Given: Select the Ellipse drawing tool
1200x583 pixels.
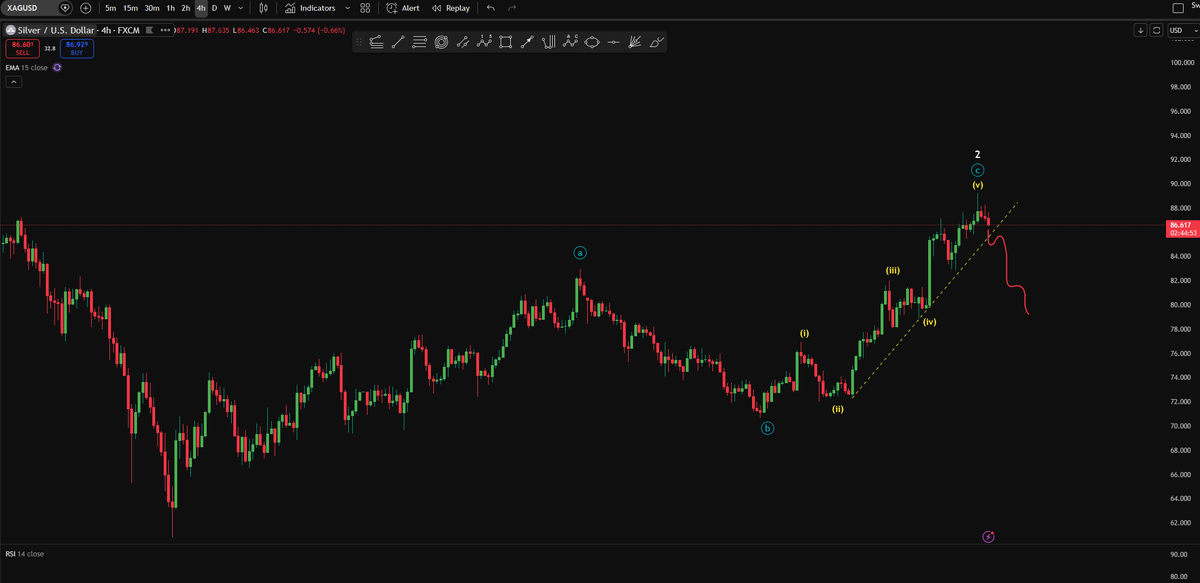Looking at the screenshot, I should tap(591, 42).
